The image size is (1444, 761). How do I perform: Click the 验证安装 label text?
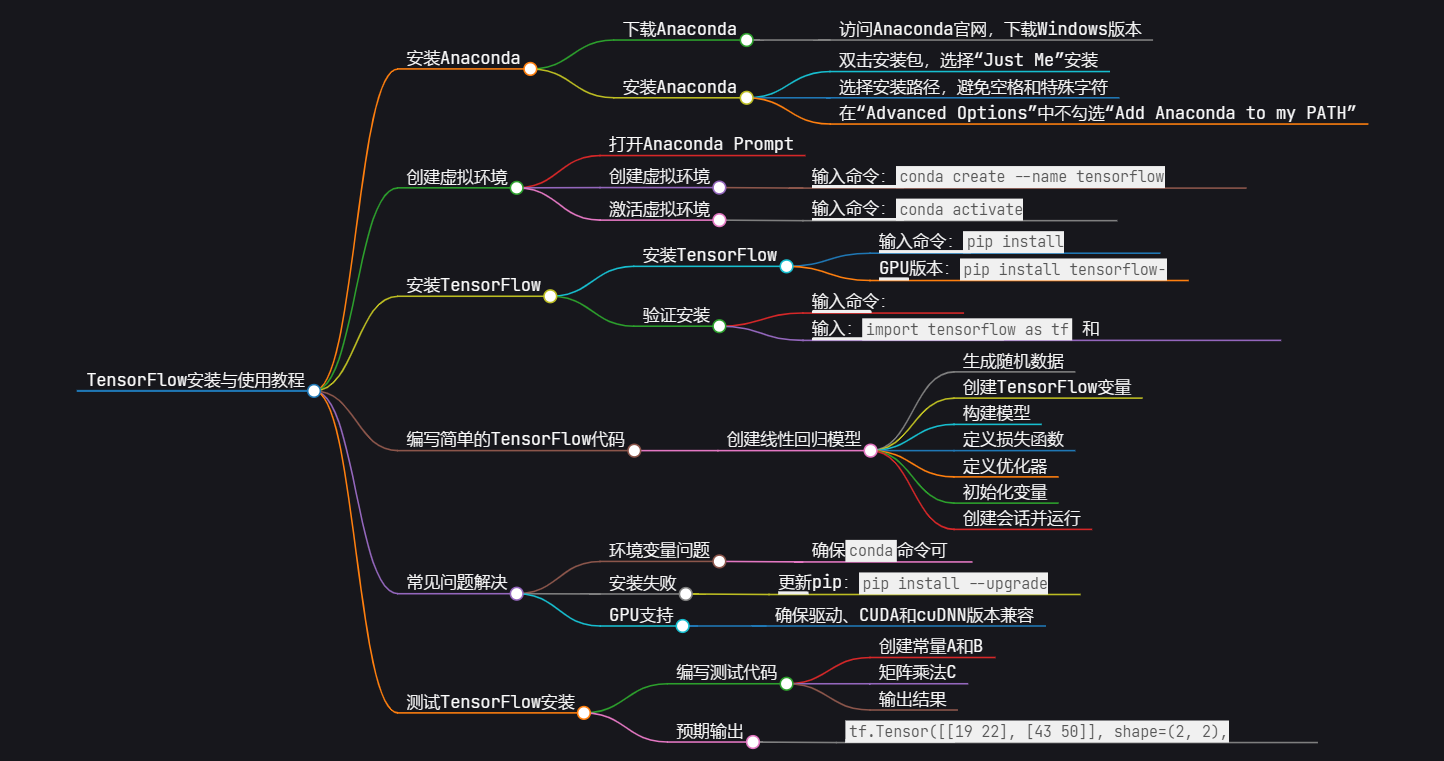click(676, 315)
